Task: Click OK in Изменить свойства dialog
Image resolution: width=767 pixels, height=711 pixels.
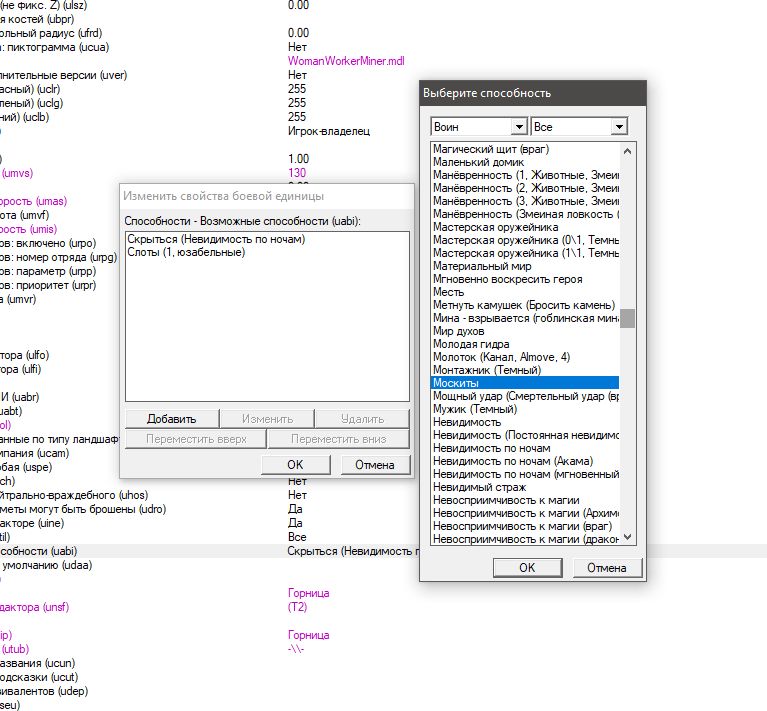Action: pos(295,465)
